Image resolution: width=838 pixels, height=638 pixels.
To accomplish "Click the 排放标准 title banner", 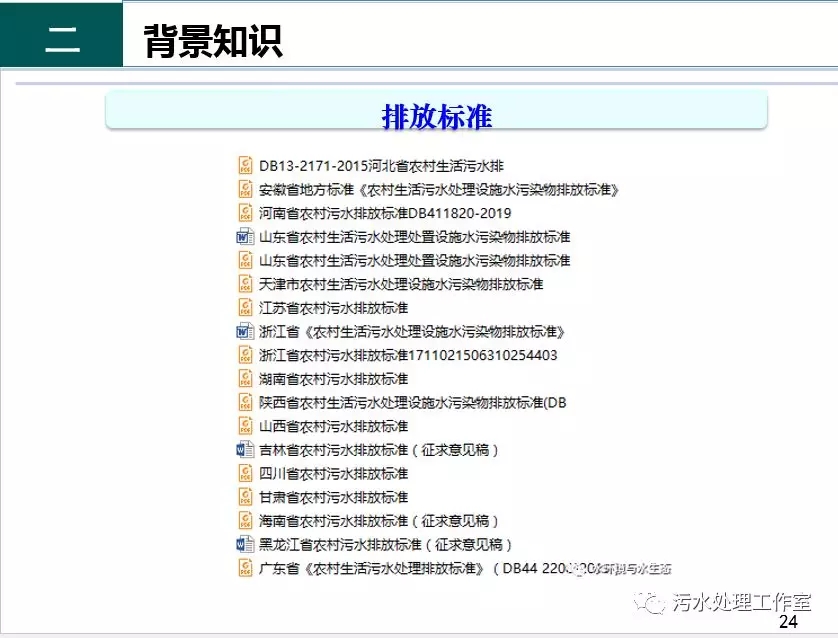I will point(436,115).
